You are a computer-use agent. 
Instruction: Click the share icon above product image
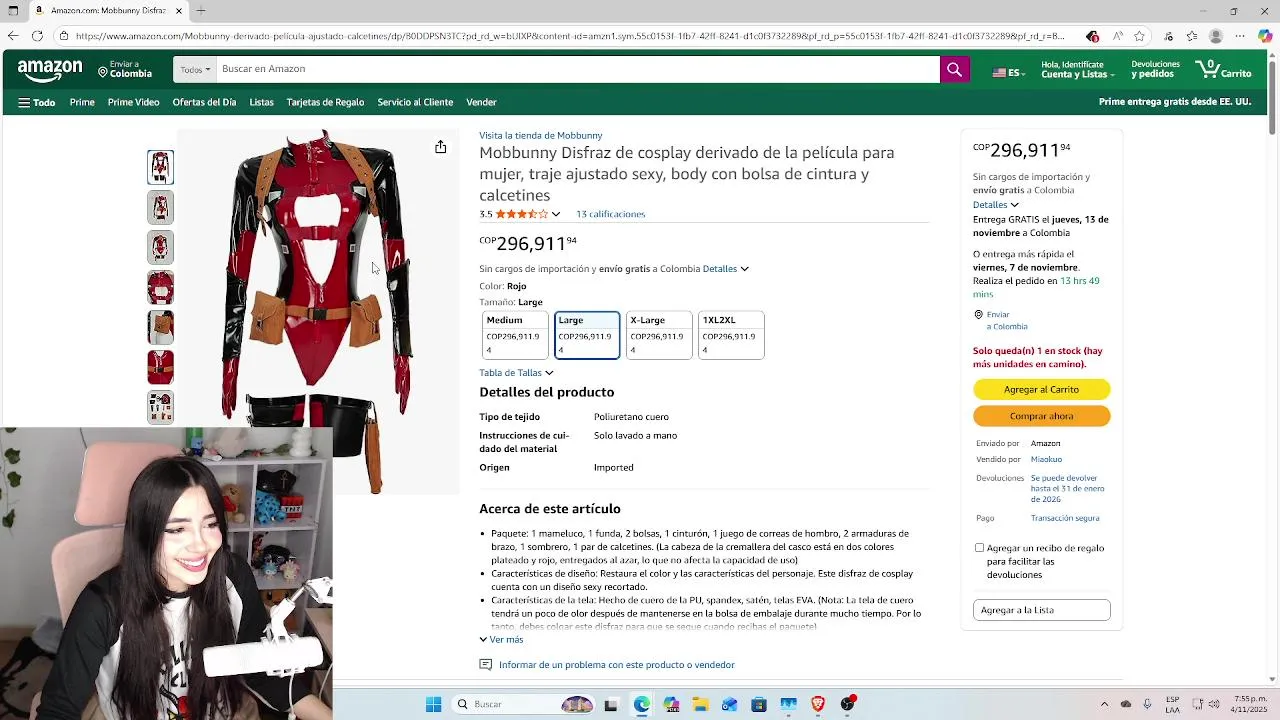pos(440,147)
